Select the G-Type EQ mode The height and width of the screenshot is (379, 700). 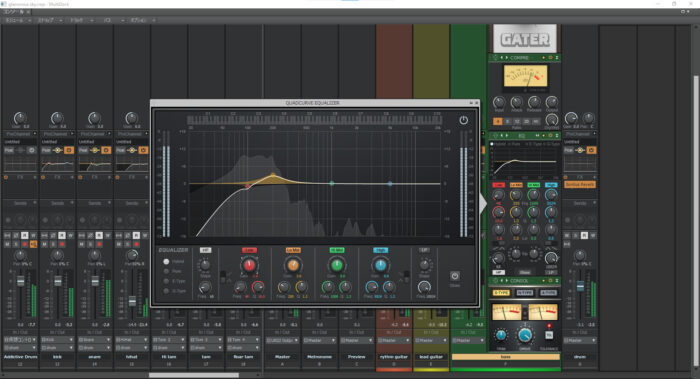click(x=166, y=291)
